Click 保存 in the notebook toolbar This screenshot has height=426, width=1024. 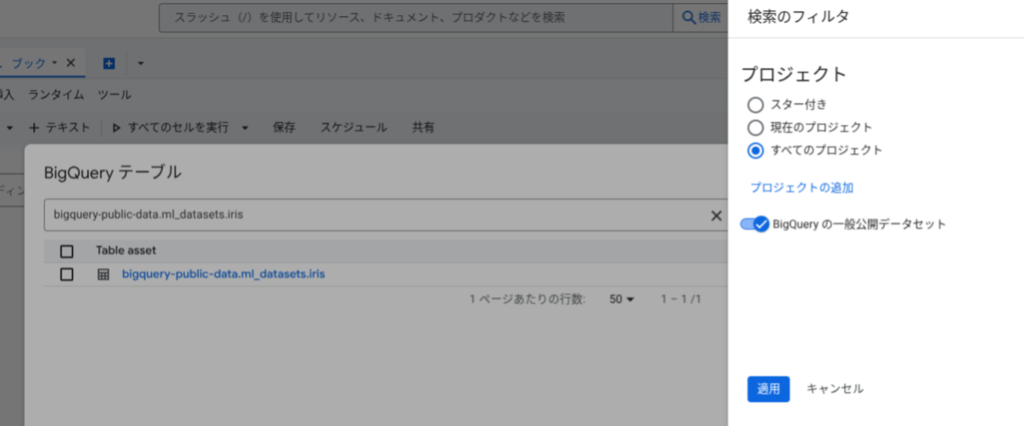pos(284,127)
